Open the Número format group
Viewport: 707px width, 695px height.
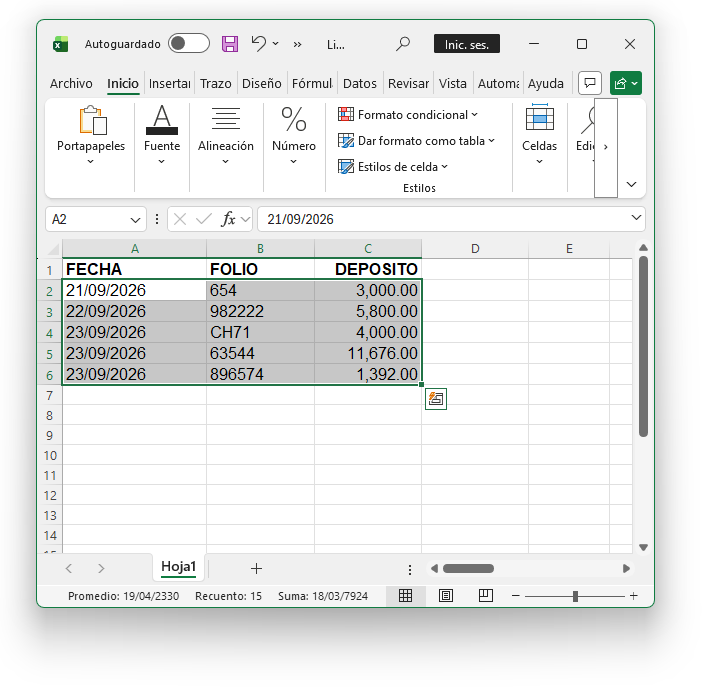(x=294, y=135)
